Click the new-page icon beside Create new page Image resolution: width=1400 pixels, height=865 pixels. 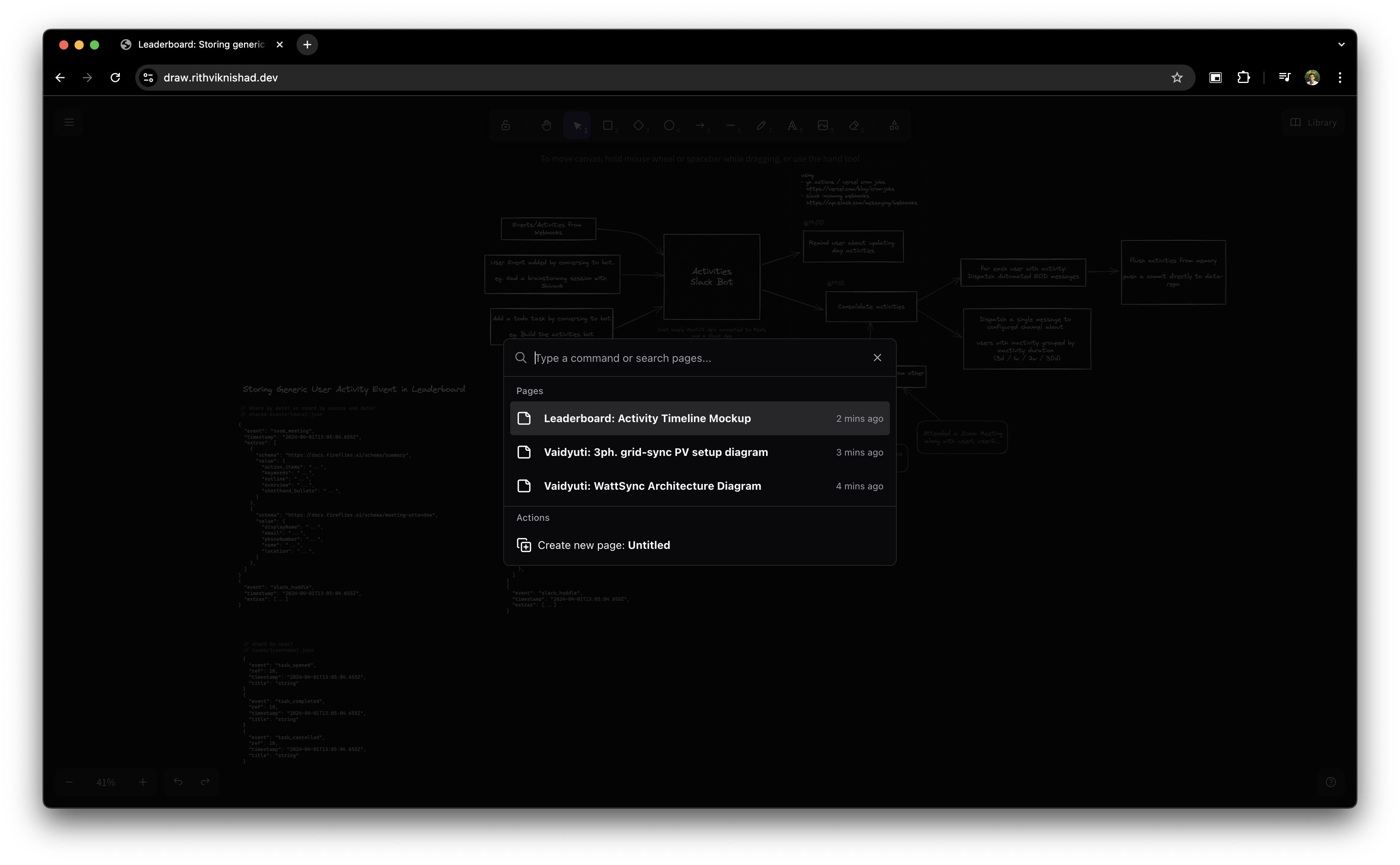[x=524, y=545]
